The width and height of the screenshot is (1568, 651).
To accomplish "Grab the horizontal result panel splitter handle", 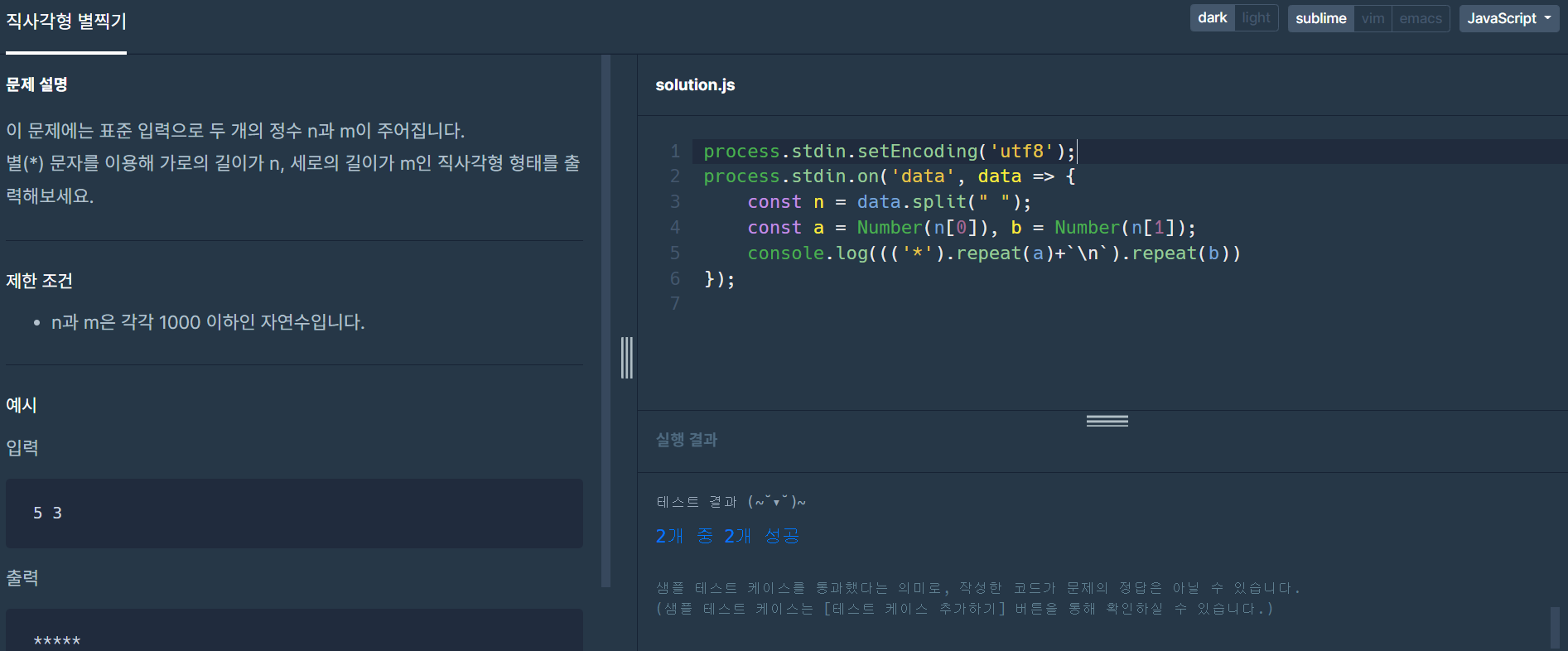I will click(x=1107, y=421).
